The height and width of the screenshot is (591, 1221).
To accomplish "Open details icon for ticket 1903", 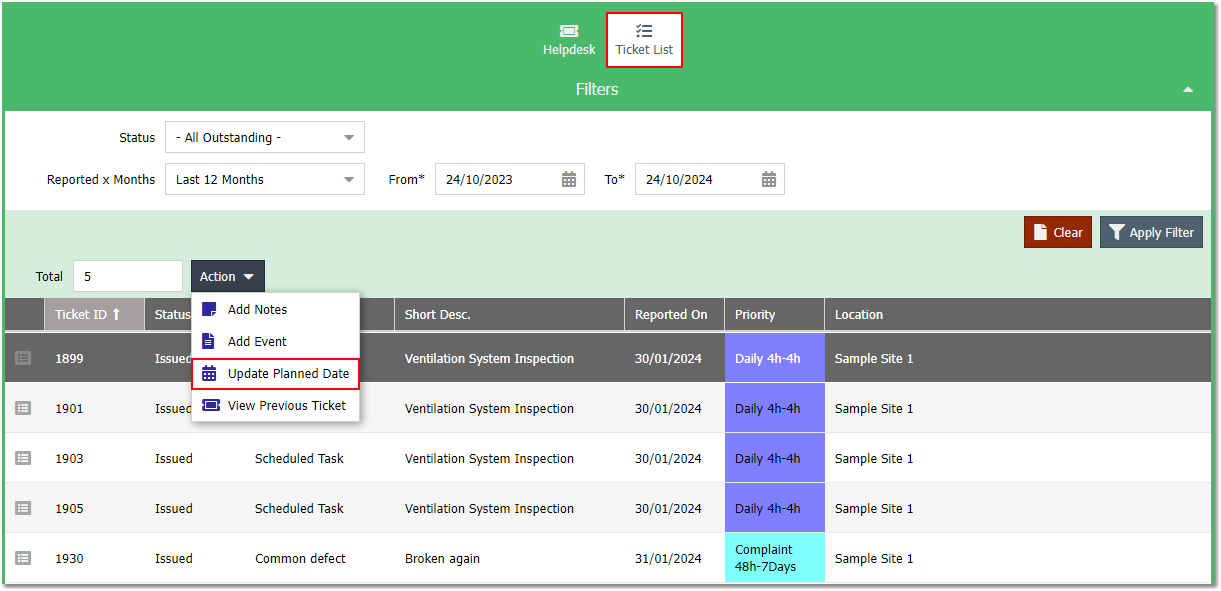I will (x=23, y=458).
